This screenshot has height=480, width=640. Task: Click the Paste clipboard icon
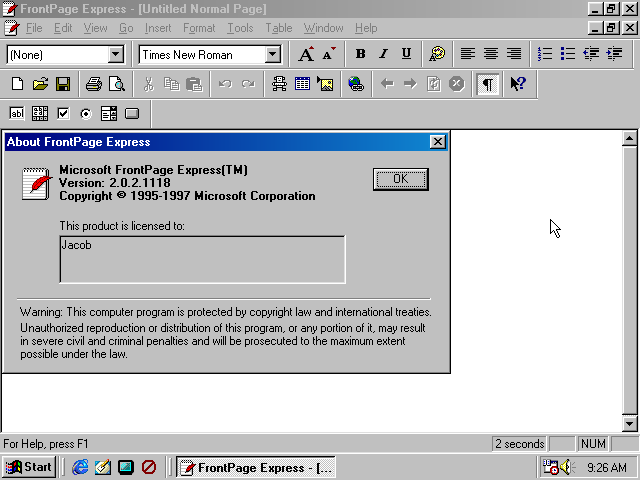[194, 84]
